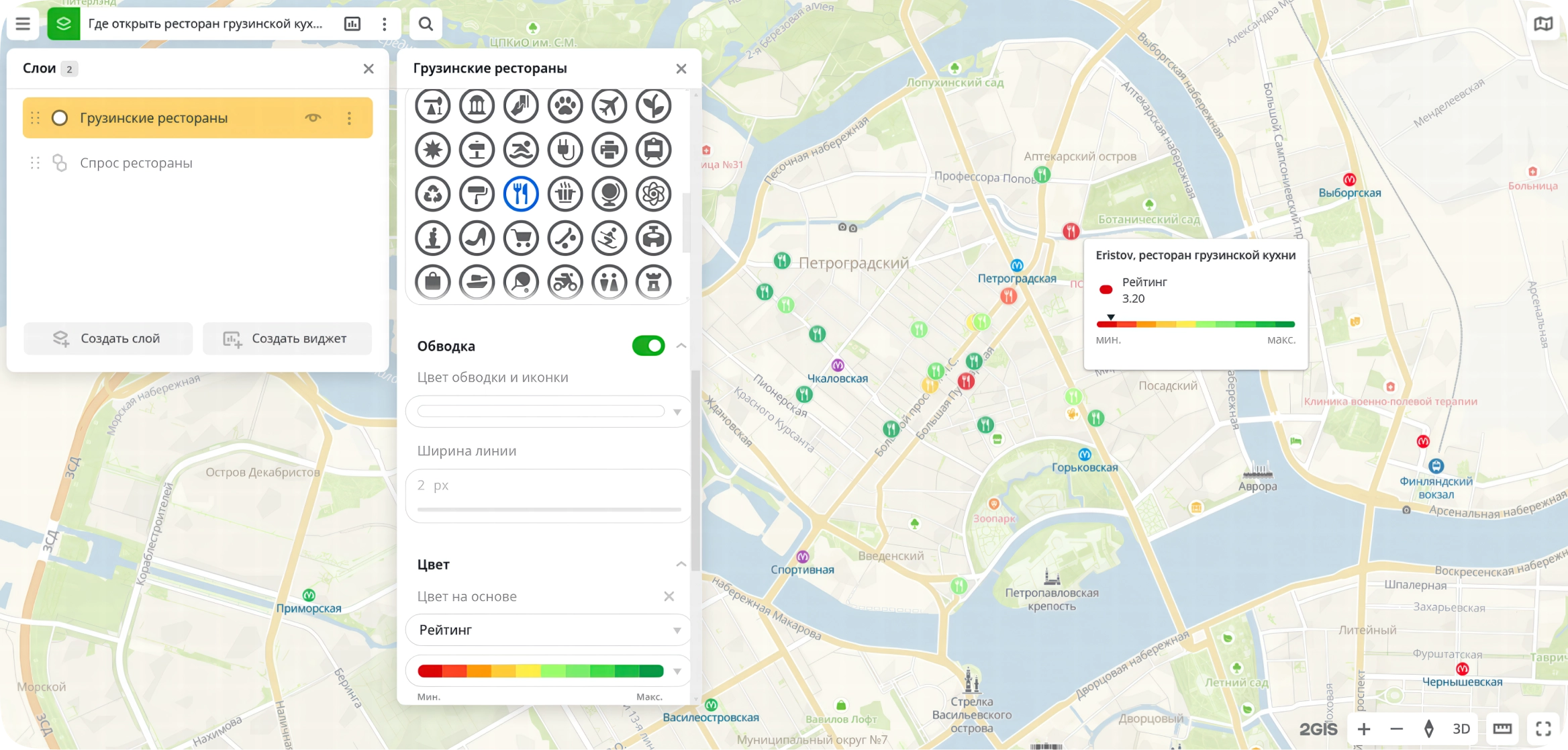Toggle the Обводка switch off
This screenshot has height=750, width=1568.
pos(648,346)
